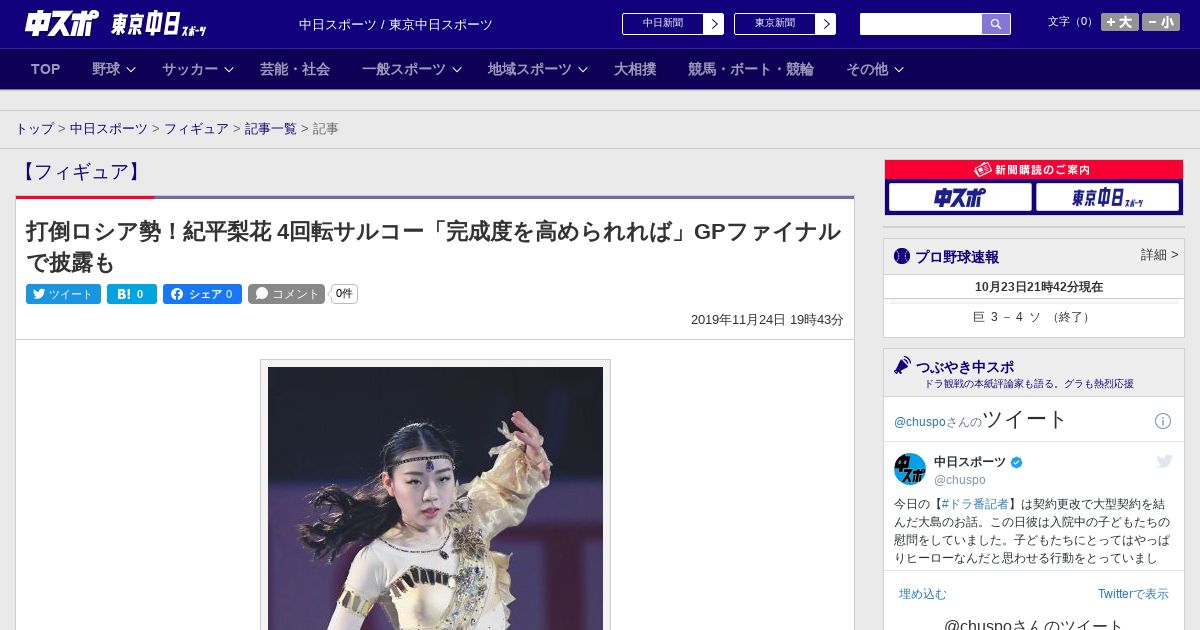Decrease text size with −小 button

pos(1161,22)
